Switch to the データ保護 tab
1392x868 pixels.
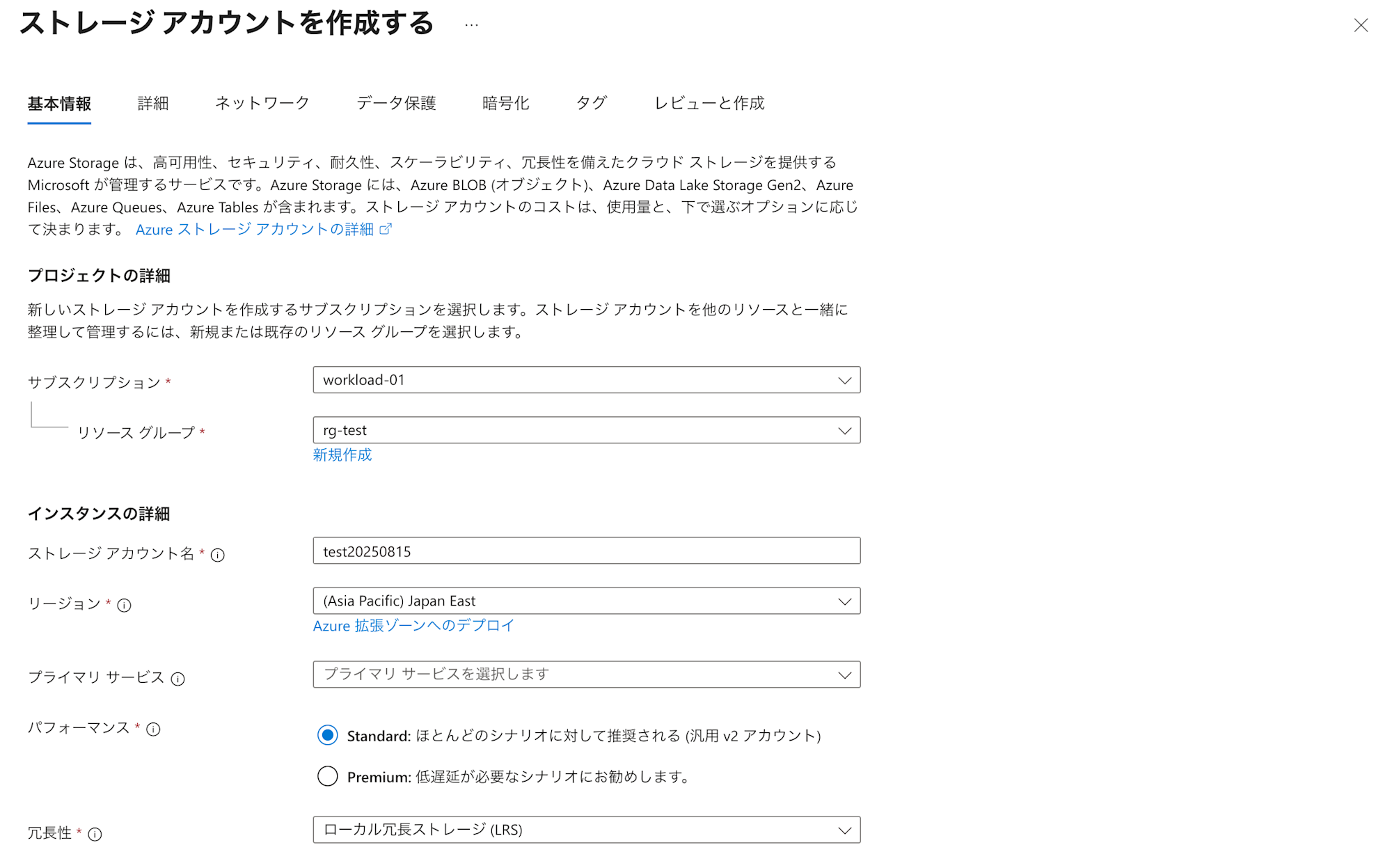[x=396, y=104]
